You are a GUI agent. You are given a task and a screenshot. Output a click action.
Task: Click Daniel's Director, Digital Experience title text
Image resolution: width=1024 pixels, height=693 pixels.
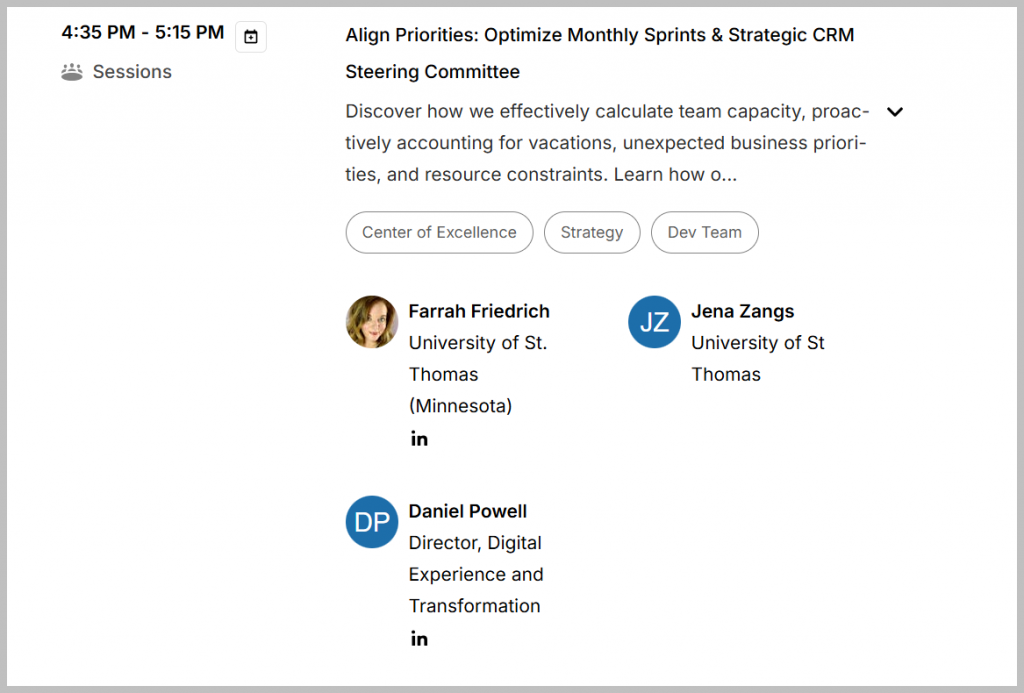(475, 574)
